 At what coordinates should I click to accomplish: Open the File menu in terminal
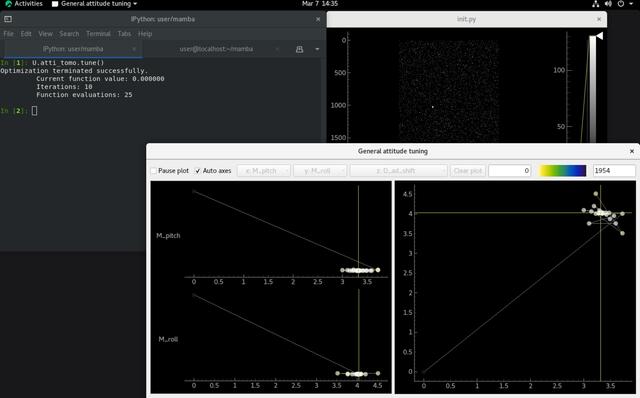9,34
